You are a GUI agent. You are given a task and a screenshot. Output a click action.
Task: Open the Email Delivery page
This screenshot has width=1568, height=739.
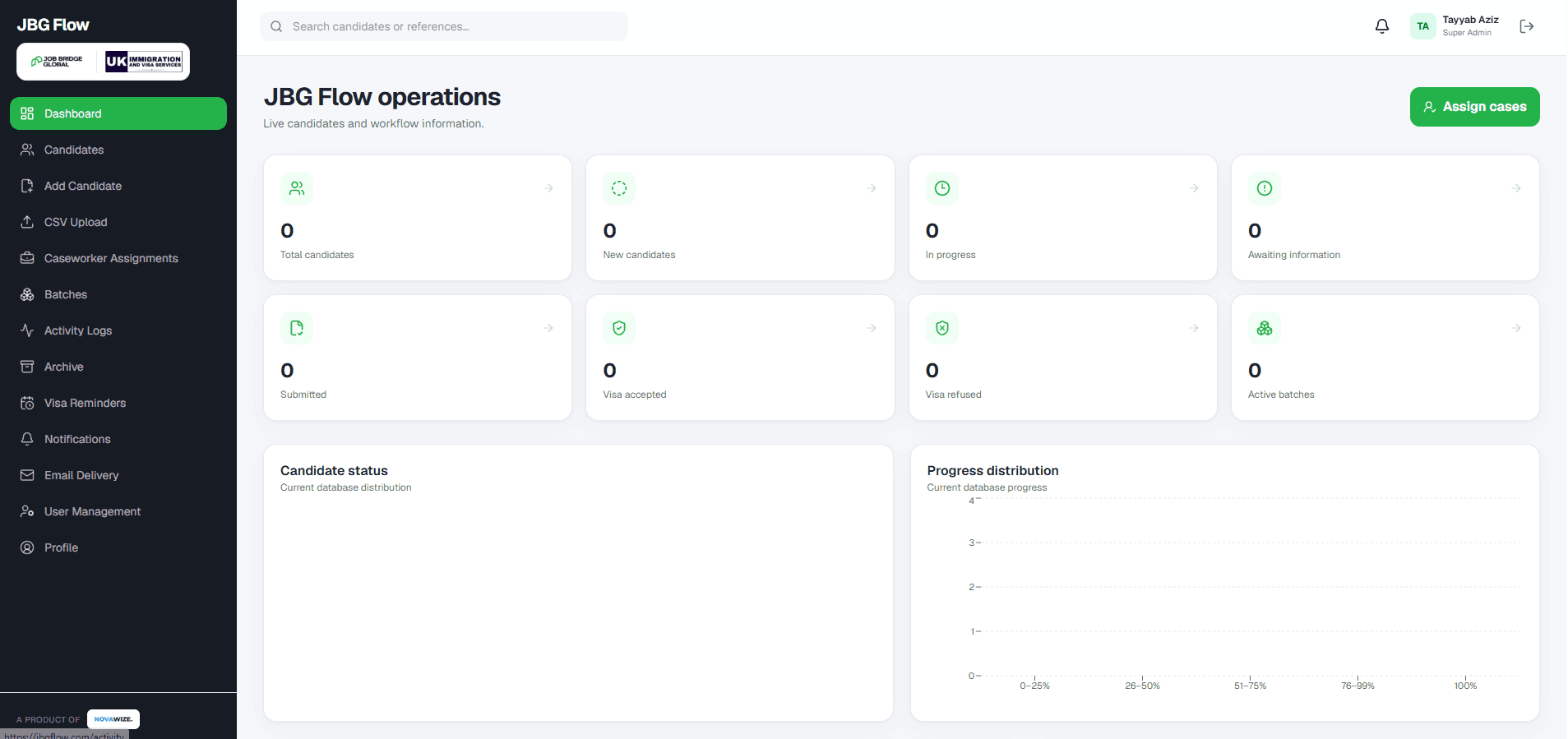(x=118, y=475)
